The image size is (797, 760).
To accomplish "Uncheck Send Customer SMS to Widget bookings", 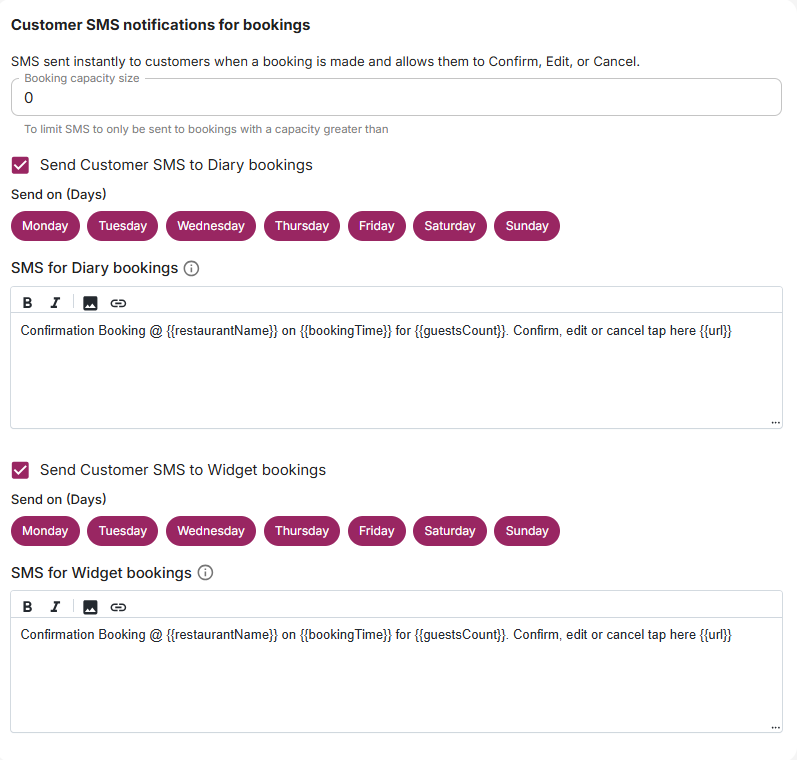I will pos(20,470).
